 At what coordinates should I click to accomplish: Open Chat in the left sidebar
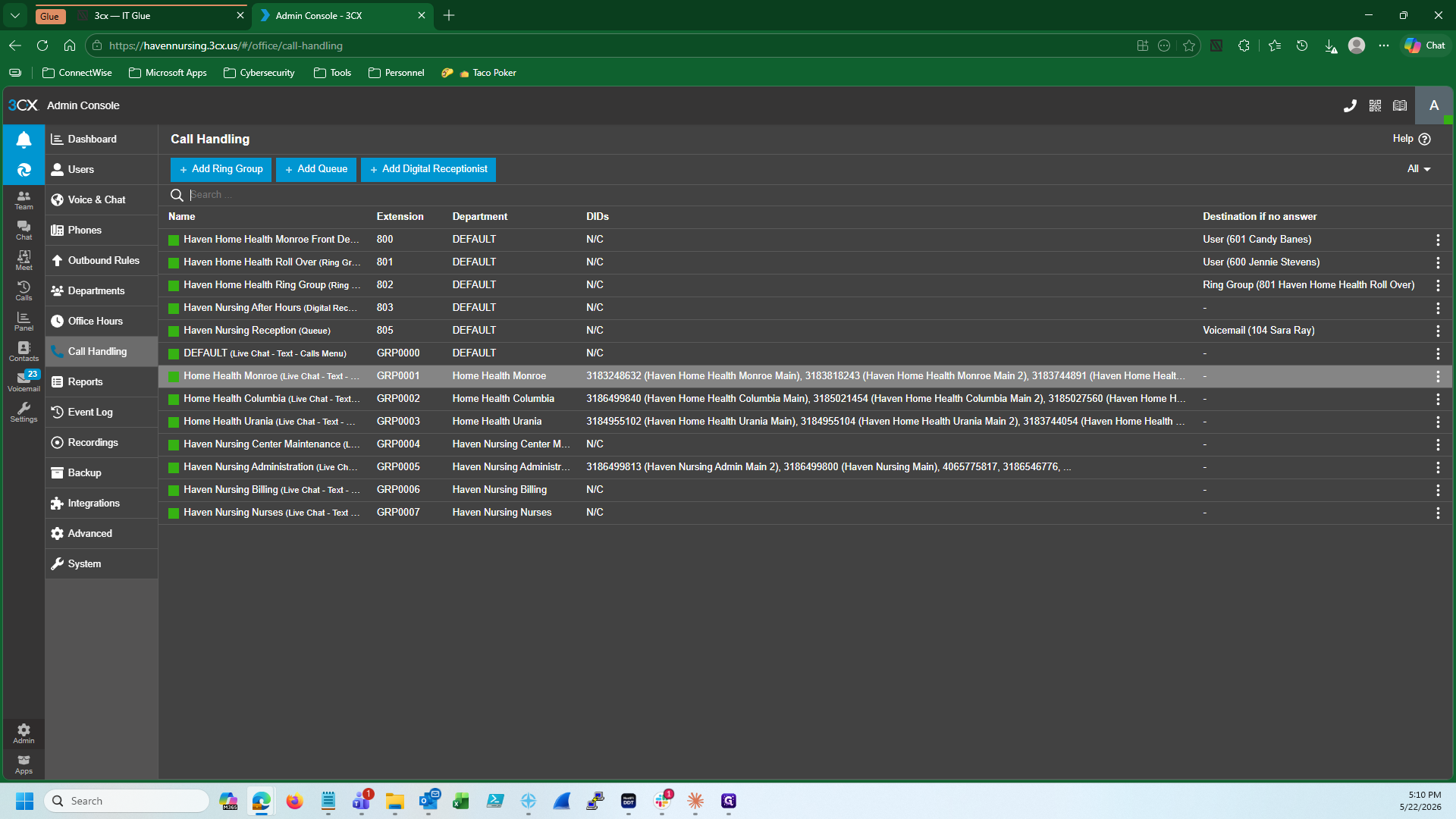[24, 231]
